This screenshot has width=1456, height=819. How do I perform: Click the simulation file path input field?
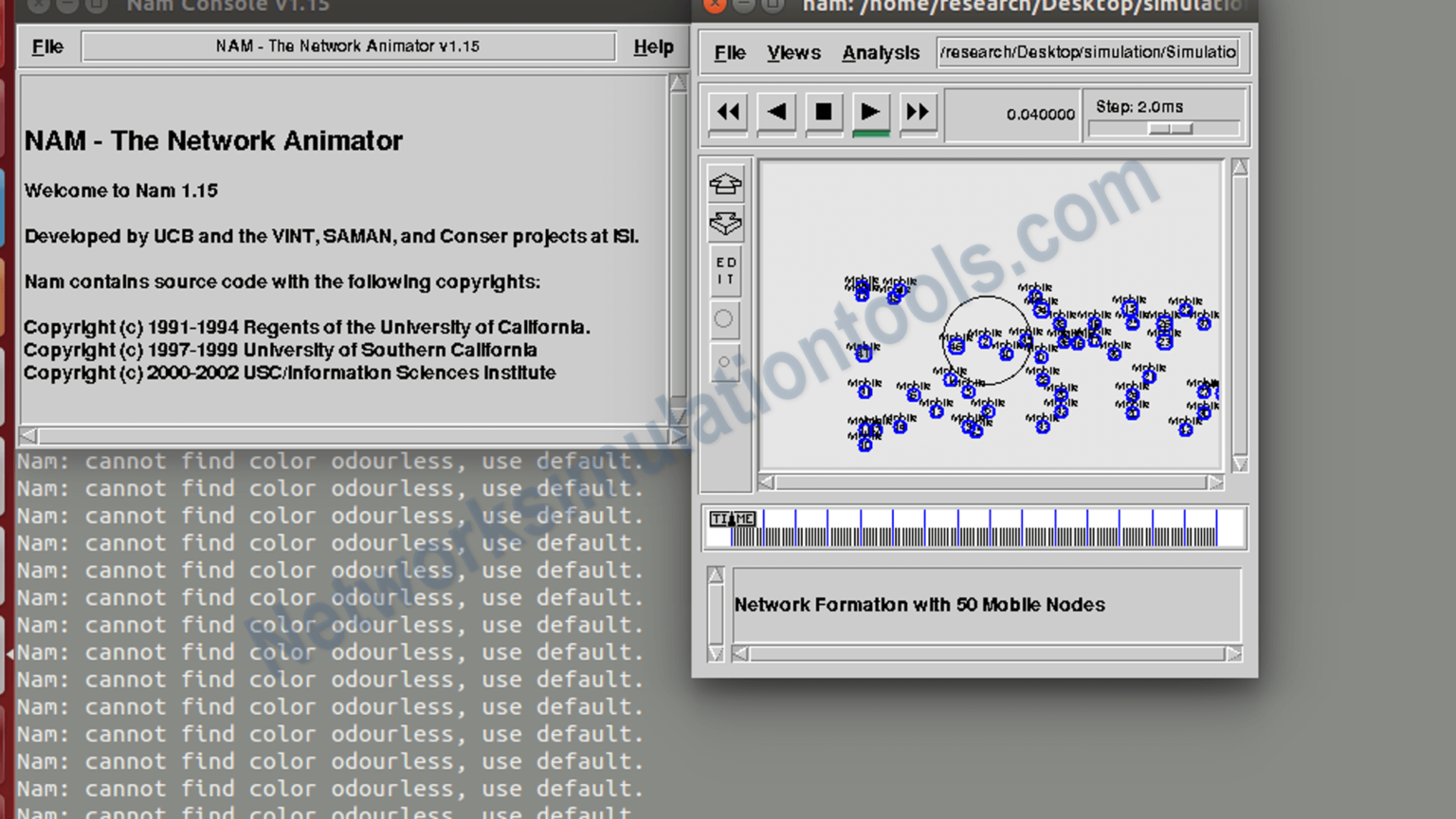click(x=1088, y=52)
